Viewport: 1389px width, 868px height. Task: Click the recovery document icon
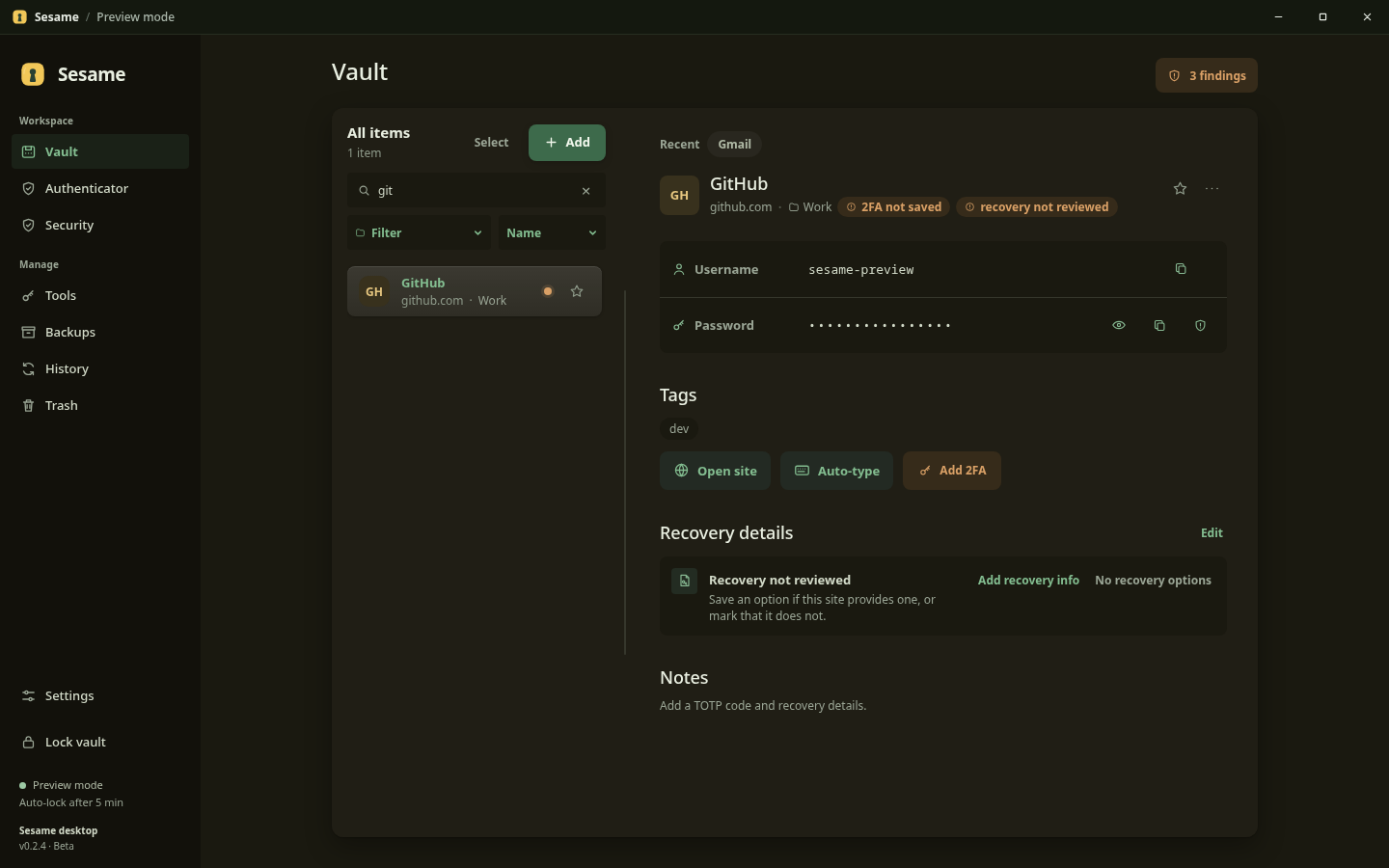click(x=684, y=581)
